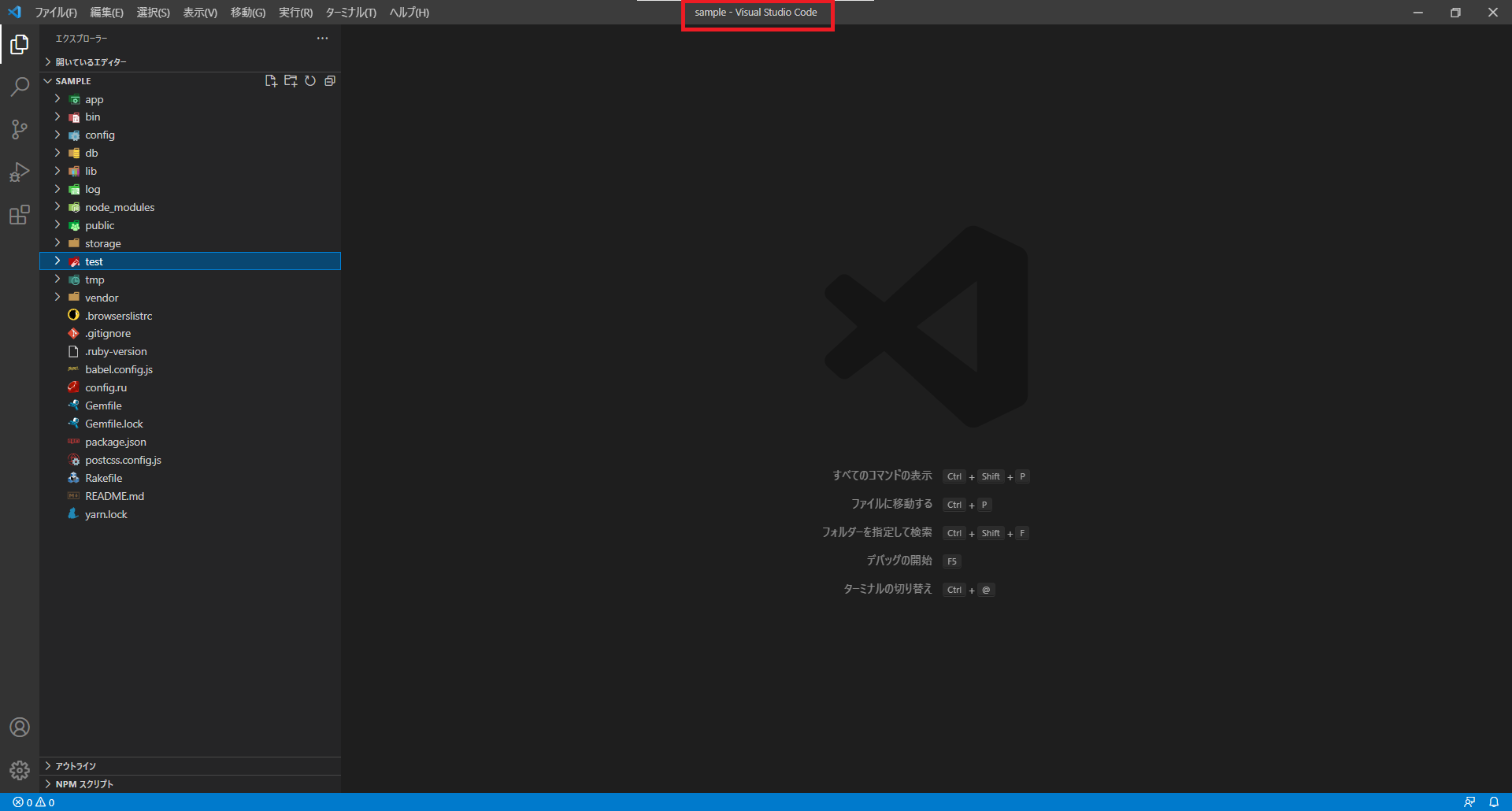Viewport: 1512px width, 811px height.
Task: Click the errors and warnings status indicator
Action: pyautogui.click(x=34, y=802)
